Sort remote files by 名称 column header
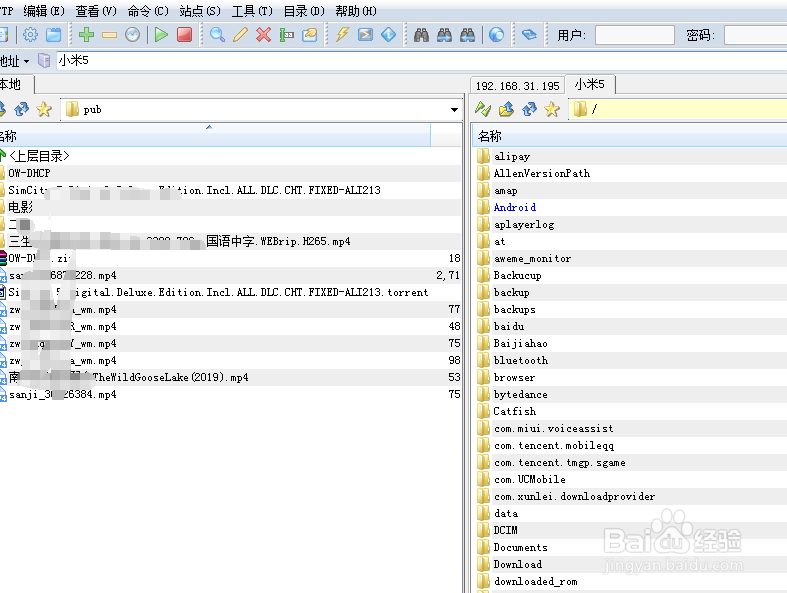 [630, 136]
